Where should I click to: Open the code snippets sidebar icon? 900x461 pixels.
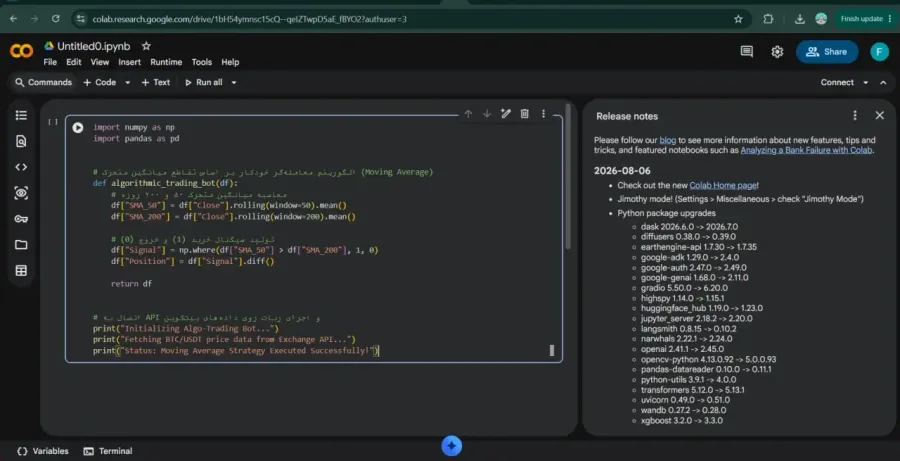point(21,167)
